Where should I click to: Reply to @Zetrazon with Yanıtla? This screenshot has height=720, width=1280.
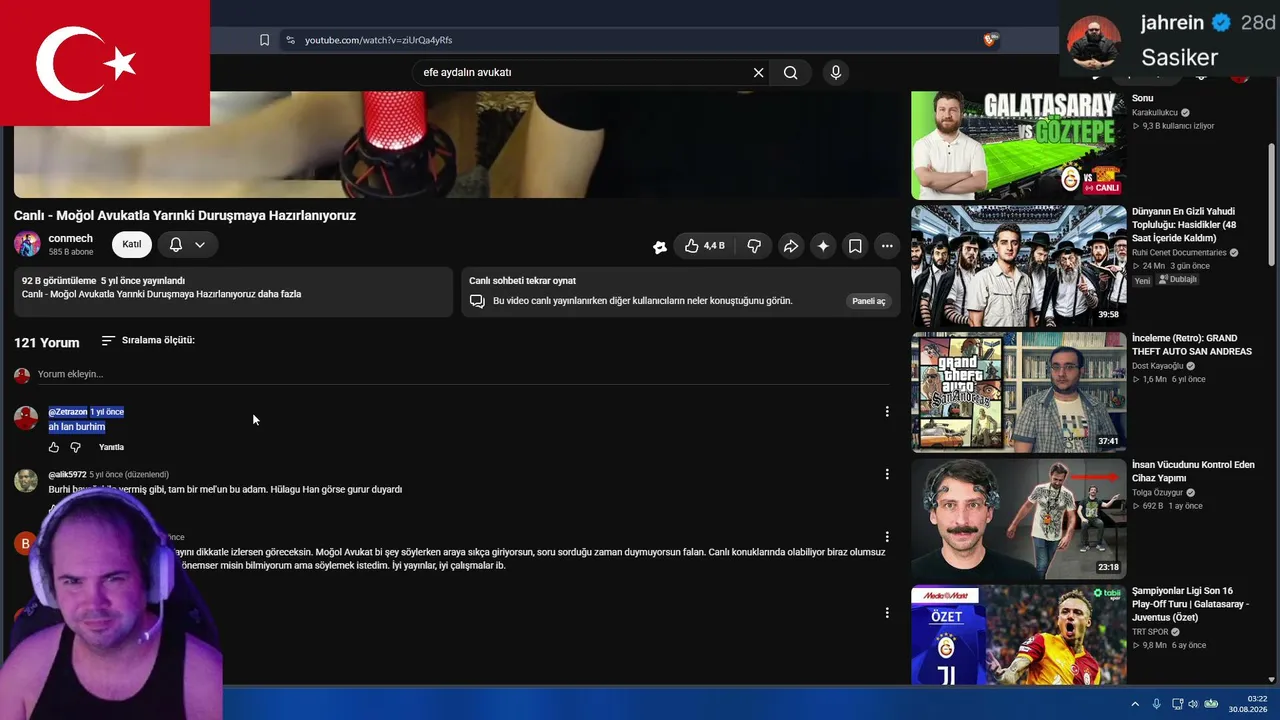111,447
